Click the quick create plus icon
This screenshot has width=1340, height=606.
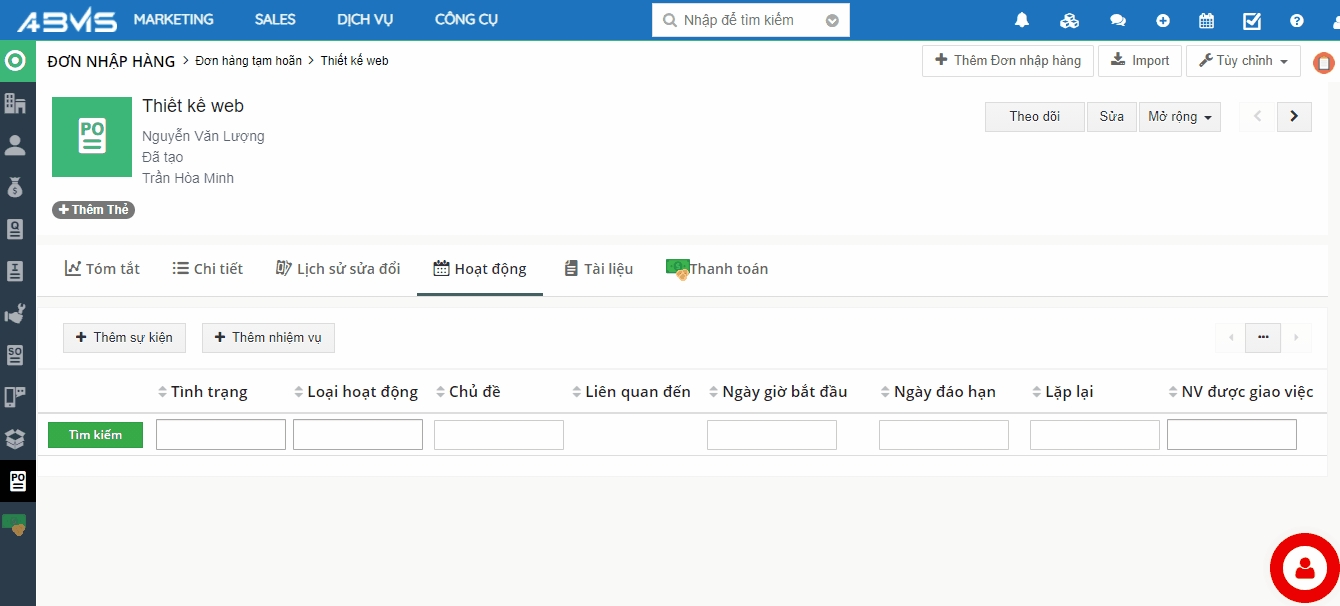point(1163,20)
